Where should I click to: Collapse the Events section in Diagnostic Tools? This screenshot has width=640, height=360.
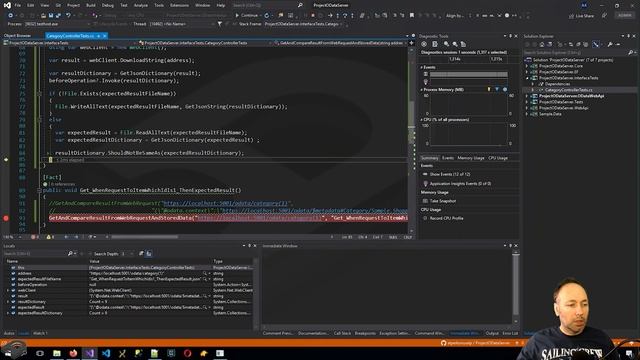pyautogui.click(x=422, y=67)
